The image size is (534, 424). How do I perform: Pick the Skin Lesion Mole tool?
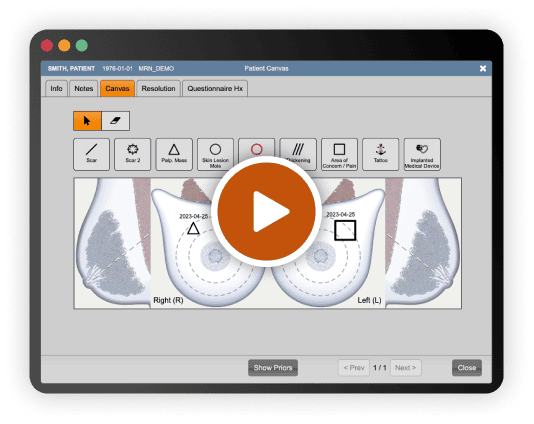tap(215, 154)
